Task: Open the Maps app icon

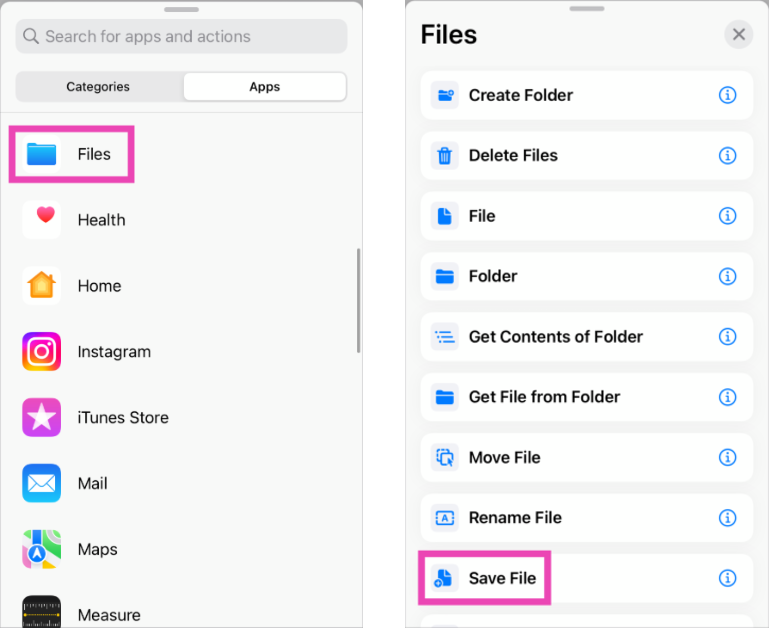Action: pos(42,550)
